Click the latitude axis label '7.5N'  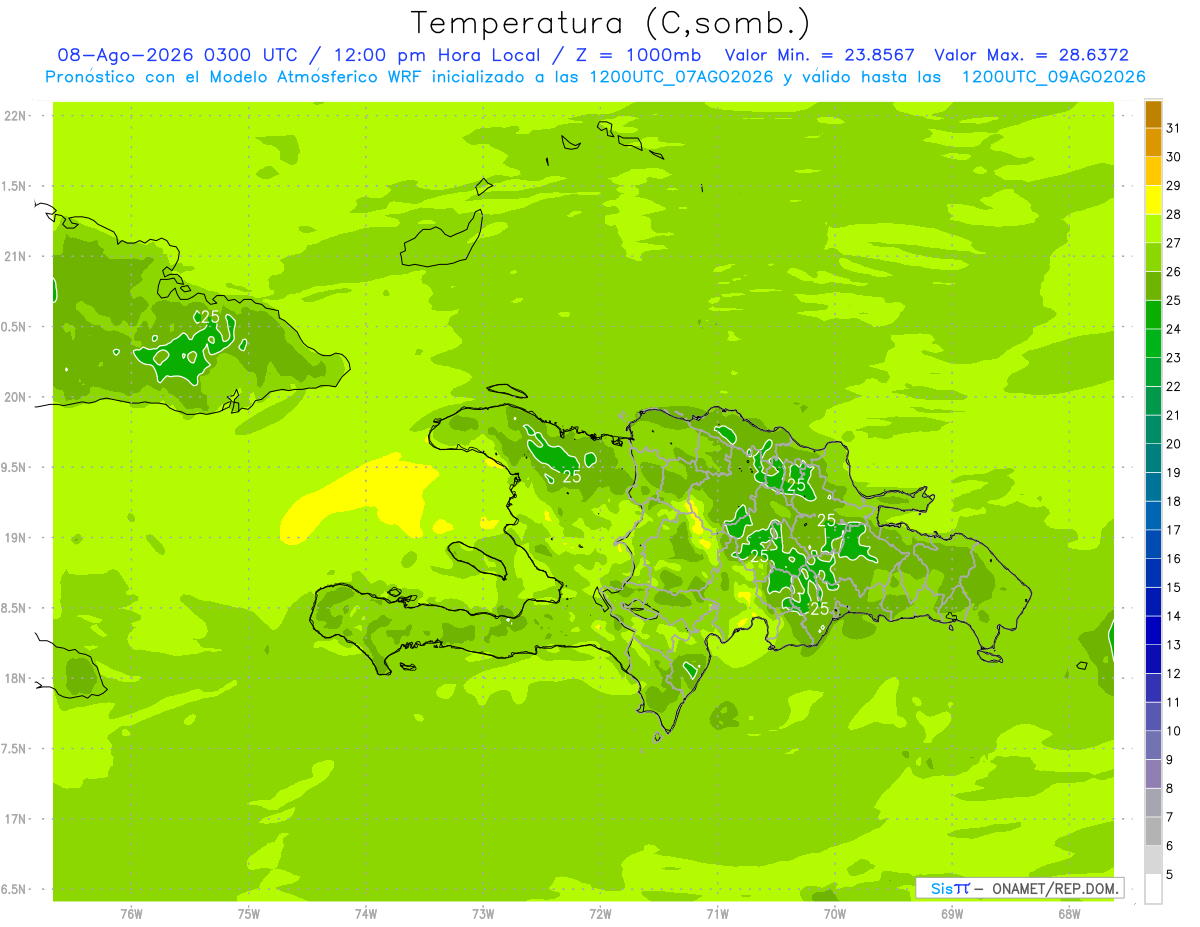[x=15, y=748]
